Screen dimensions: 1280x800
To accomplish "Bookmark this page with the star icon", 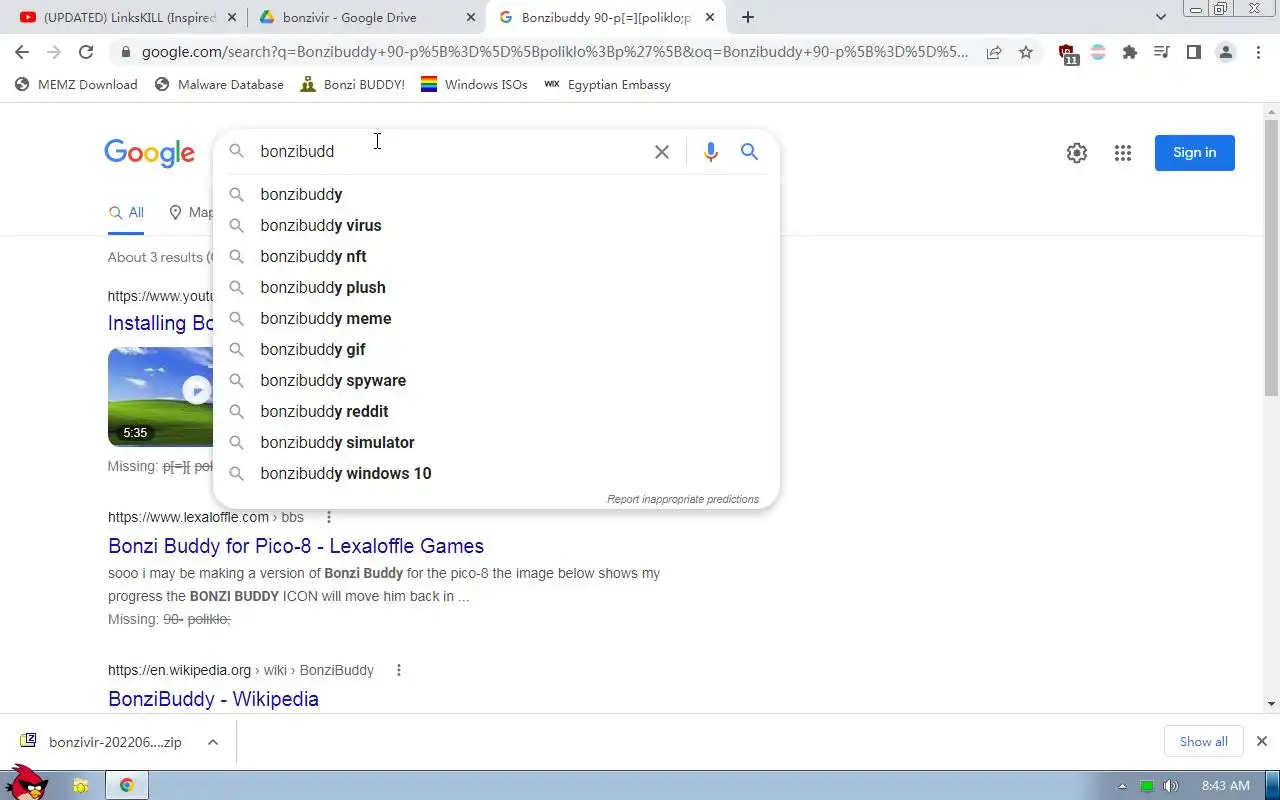I will pyautogui.click(x=1026, y=53).
